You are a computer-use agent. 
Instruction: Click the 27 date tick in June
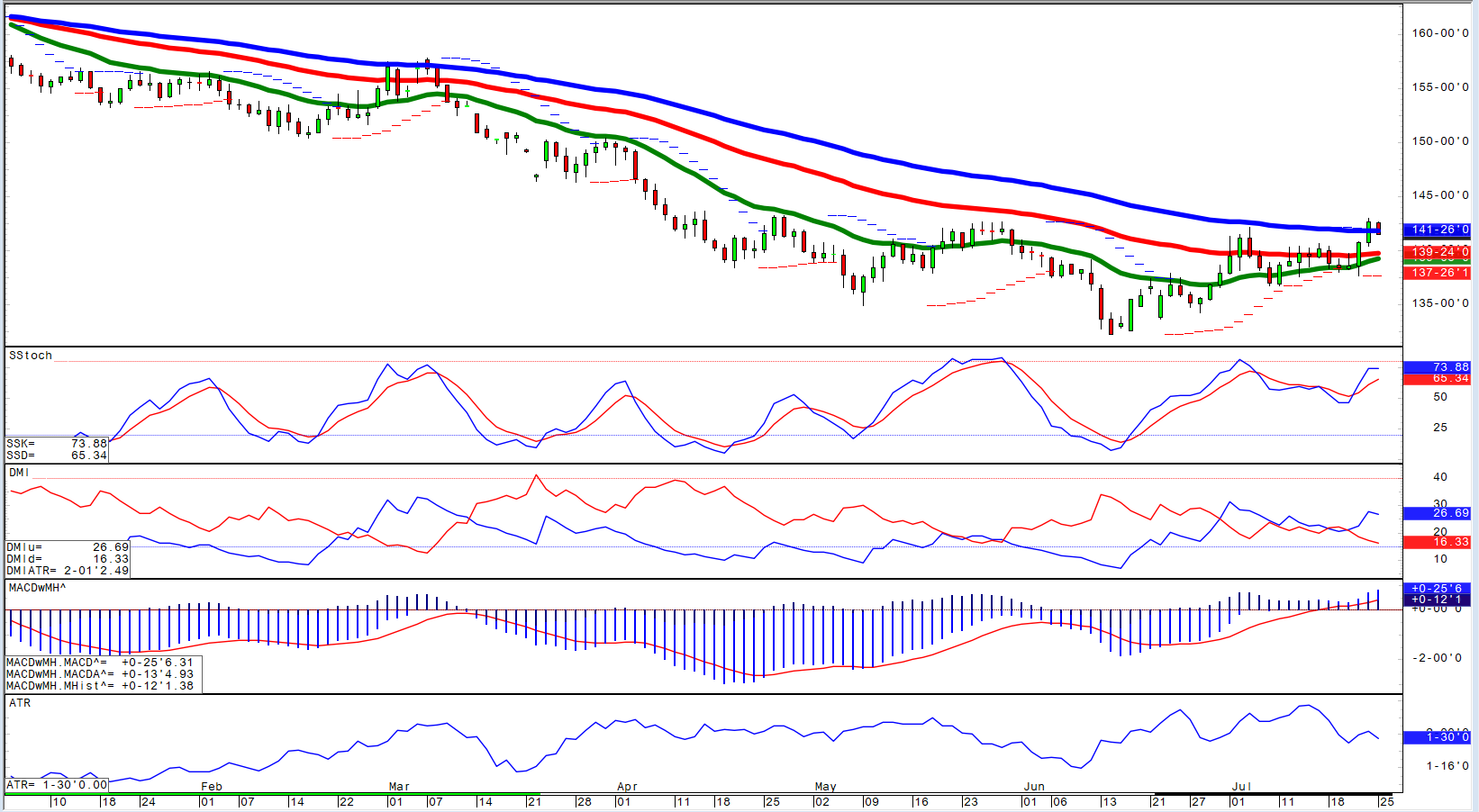point(1198,801)
